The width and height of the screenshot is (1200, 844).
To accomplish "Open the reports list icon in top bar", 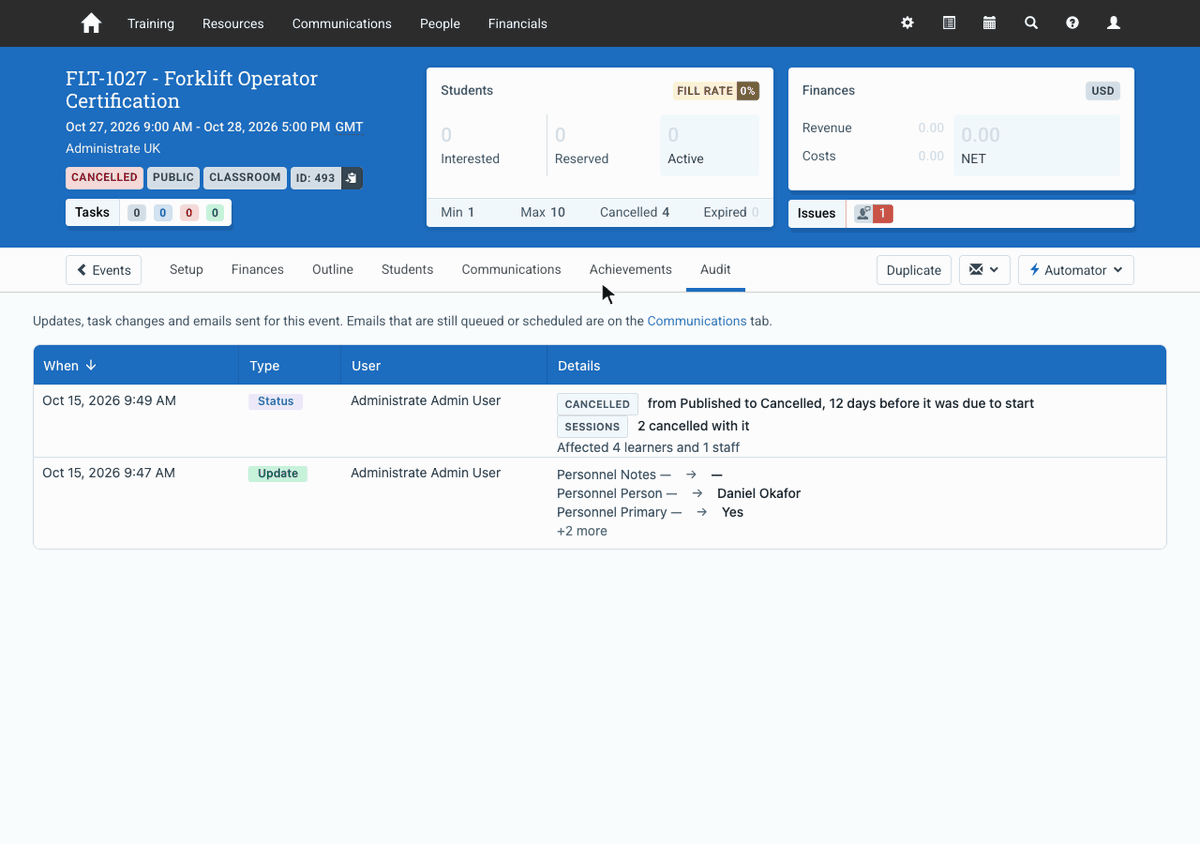I will point(949,23).
